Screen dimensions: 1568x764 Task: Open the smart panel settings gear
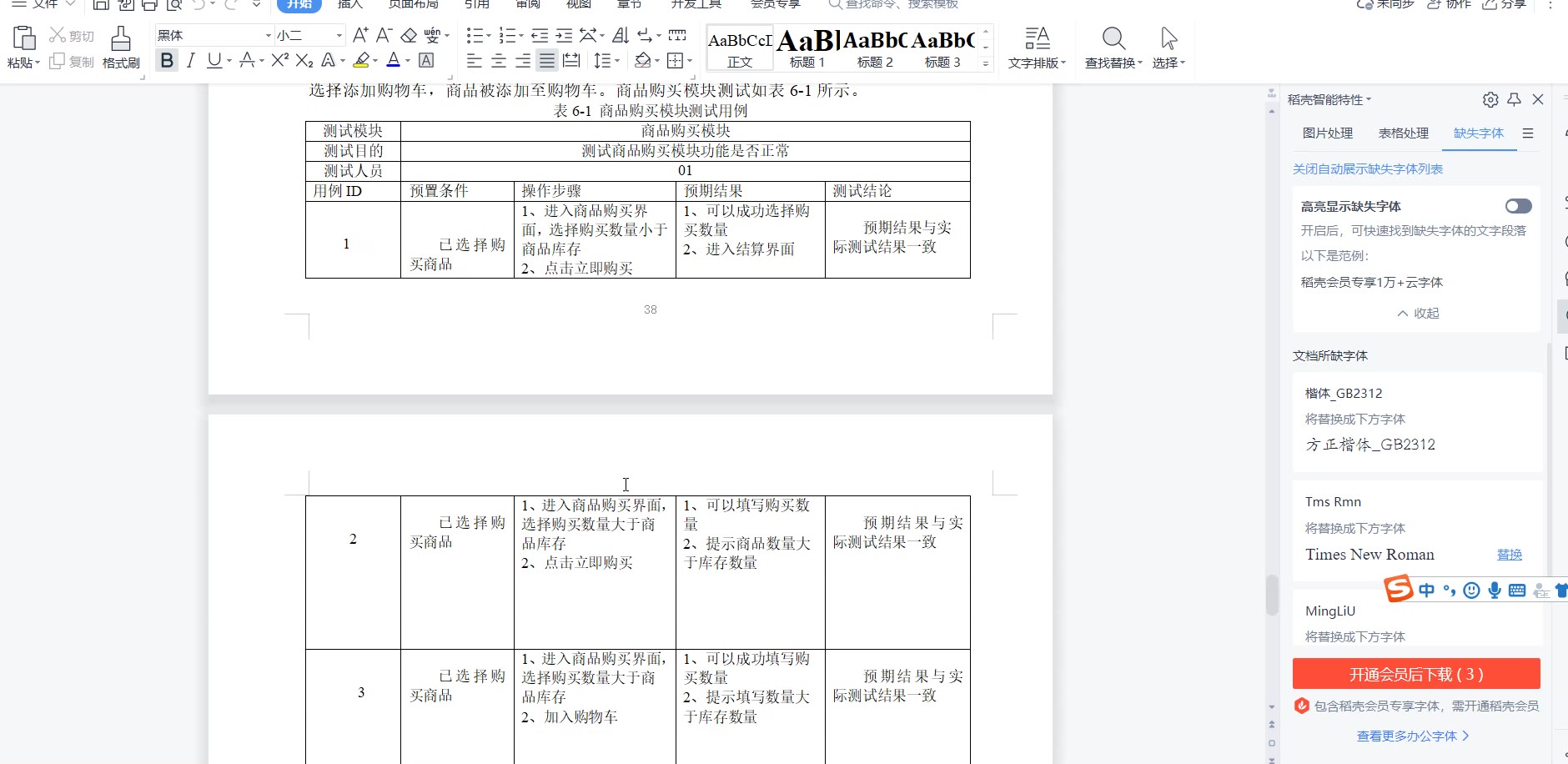click(1490, 99)
